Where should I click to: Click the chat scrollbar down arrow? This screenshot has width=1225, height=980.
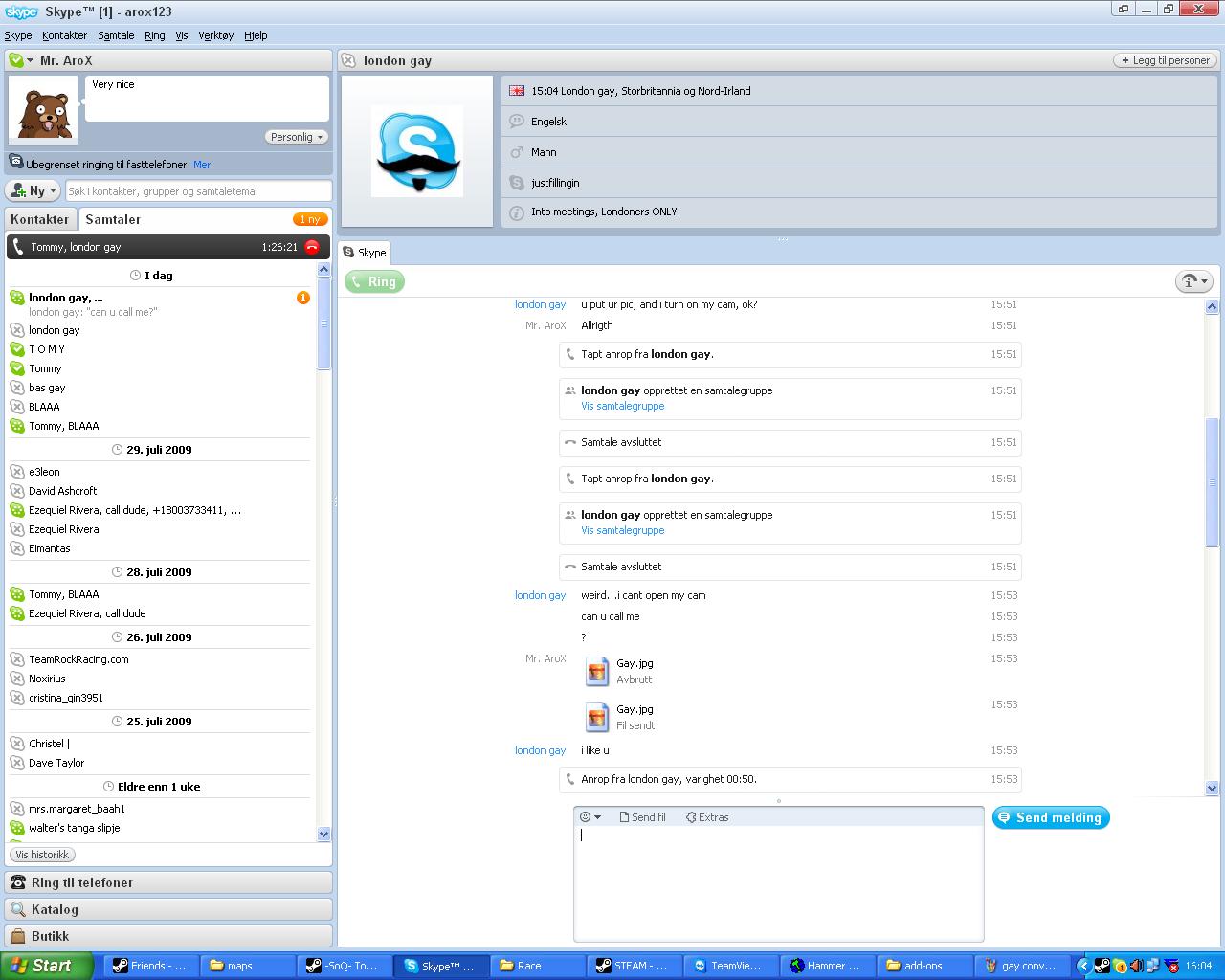(x=1212, y=788)
